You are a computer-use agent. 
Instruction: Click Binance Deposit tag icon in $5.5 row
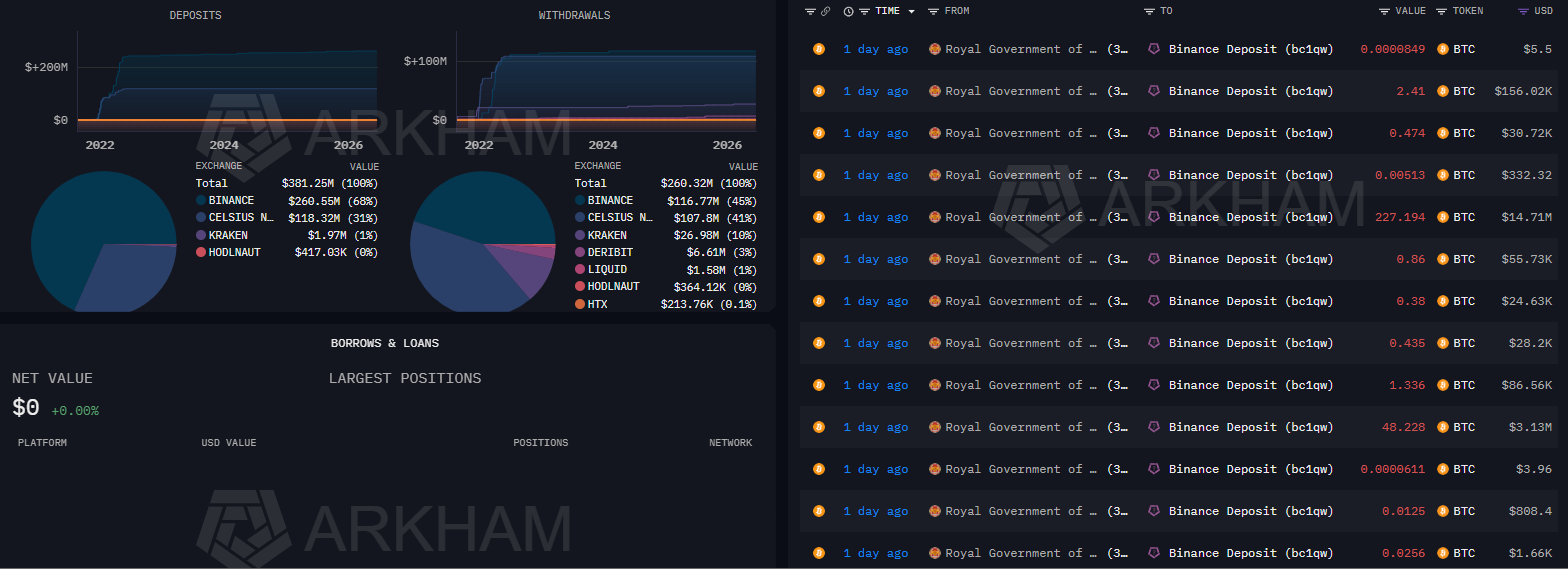click(x=1153, y=49)
